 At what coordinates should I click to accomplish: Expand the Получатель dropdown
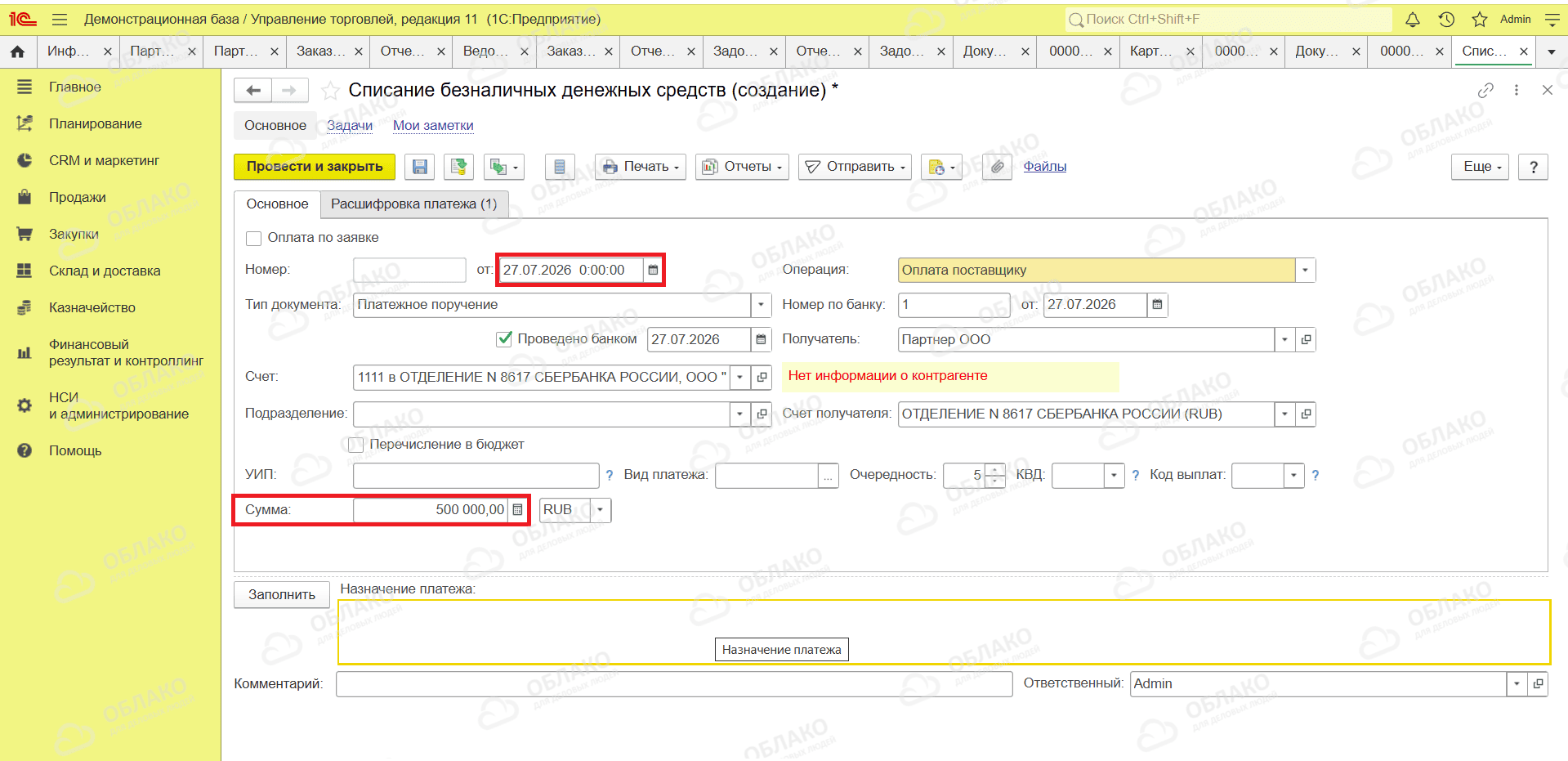coord(1284,339)
